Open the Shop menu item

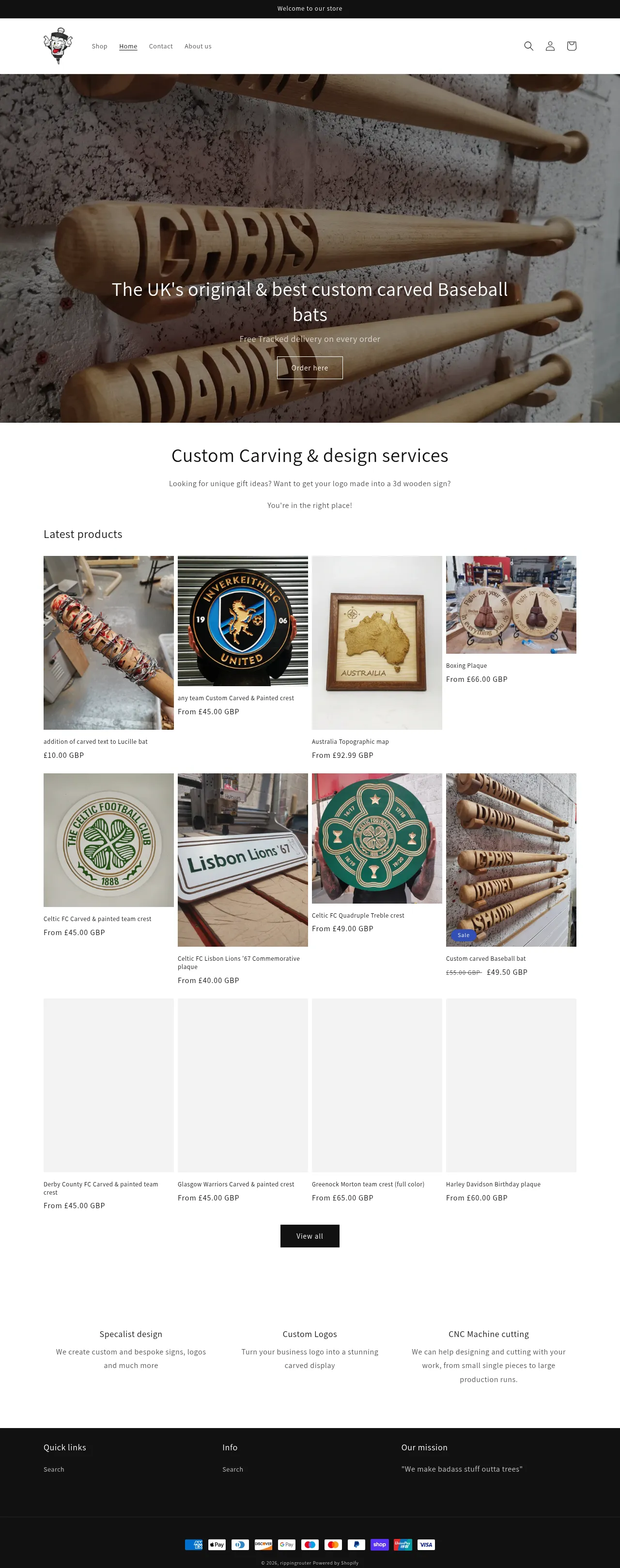click(x=99, y=46)
